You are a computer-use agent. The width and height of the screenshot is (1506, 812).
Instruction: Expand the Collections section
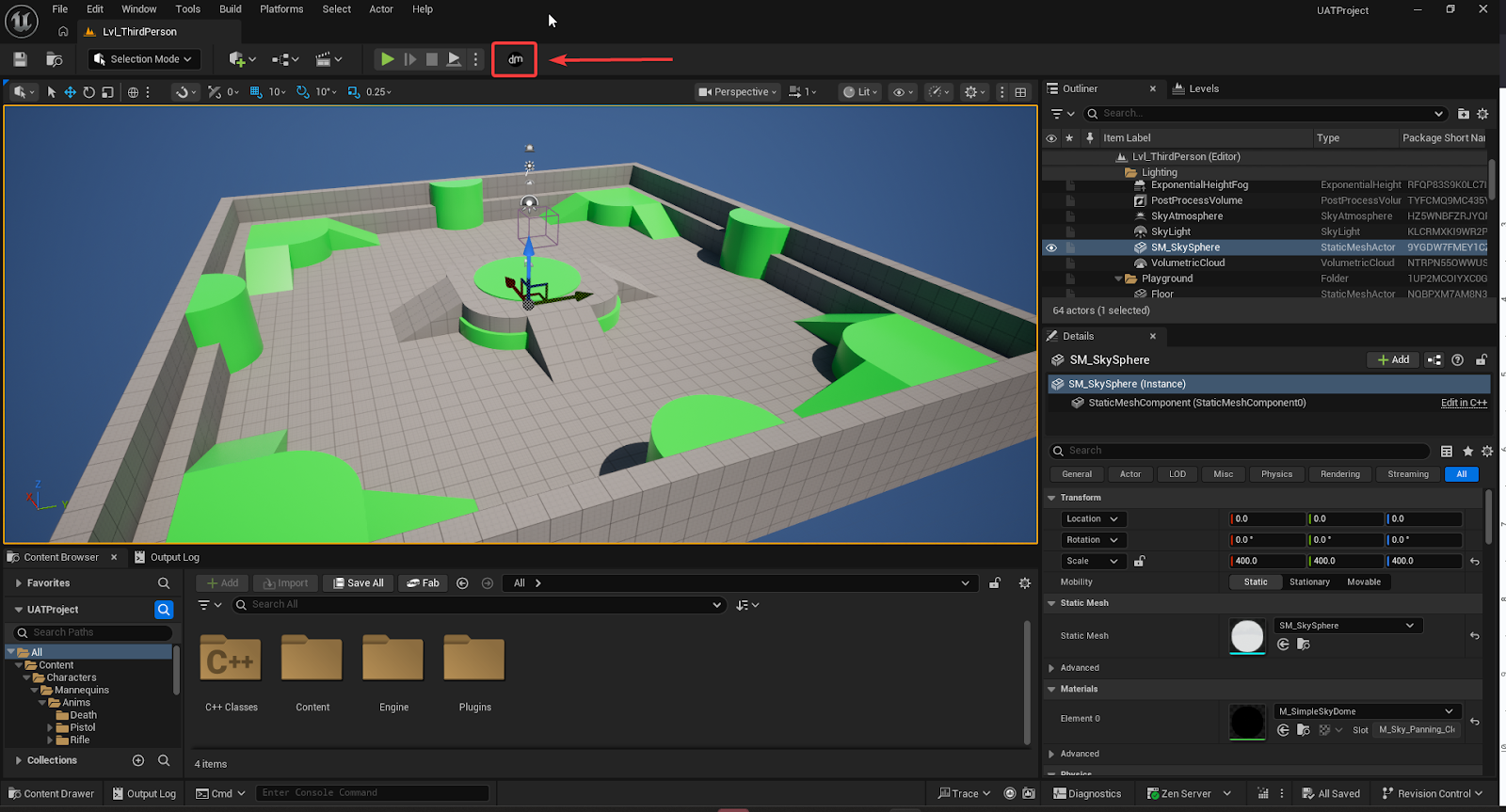pos(19,760)
